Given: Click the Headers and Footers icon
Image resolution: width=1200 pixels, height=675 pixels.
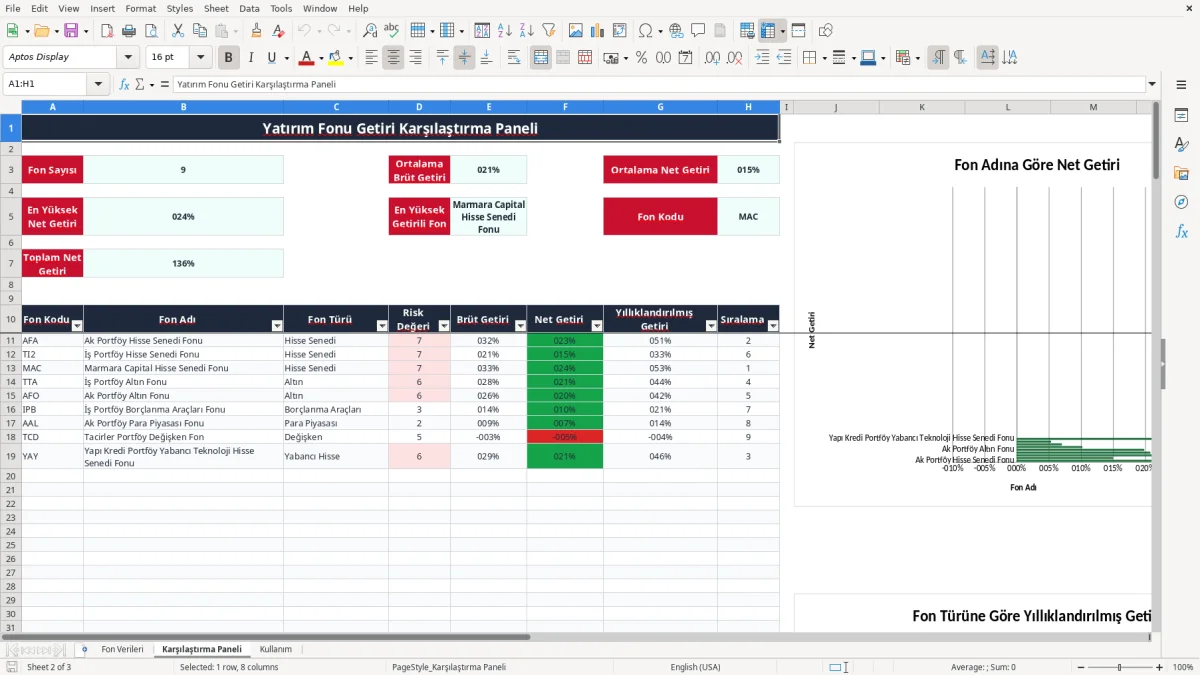Looking at the screenshot, I should (x=720, y=31).
